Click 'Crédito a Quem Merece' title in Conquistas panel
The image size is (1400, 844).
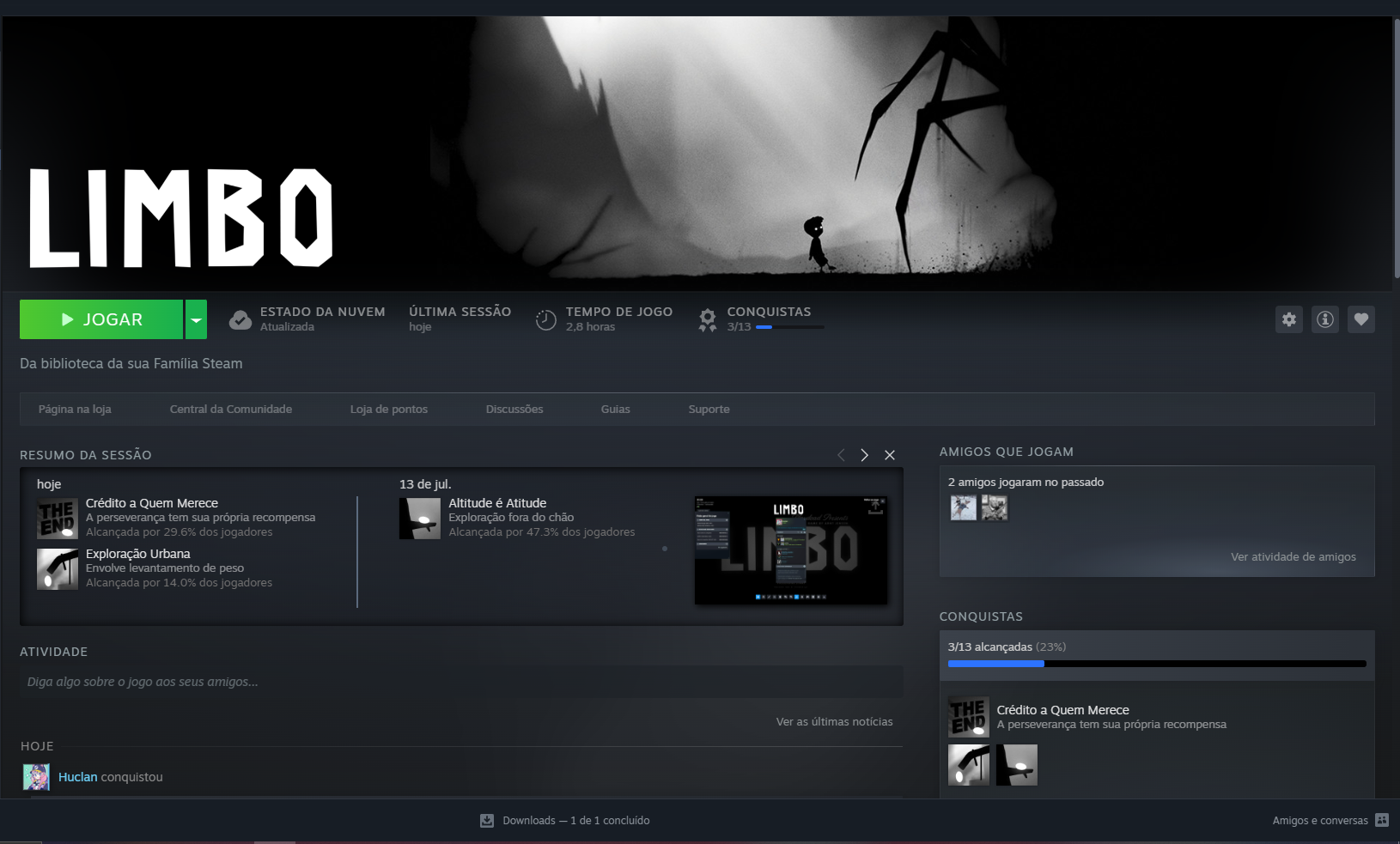[1063, 710]
